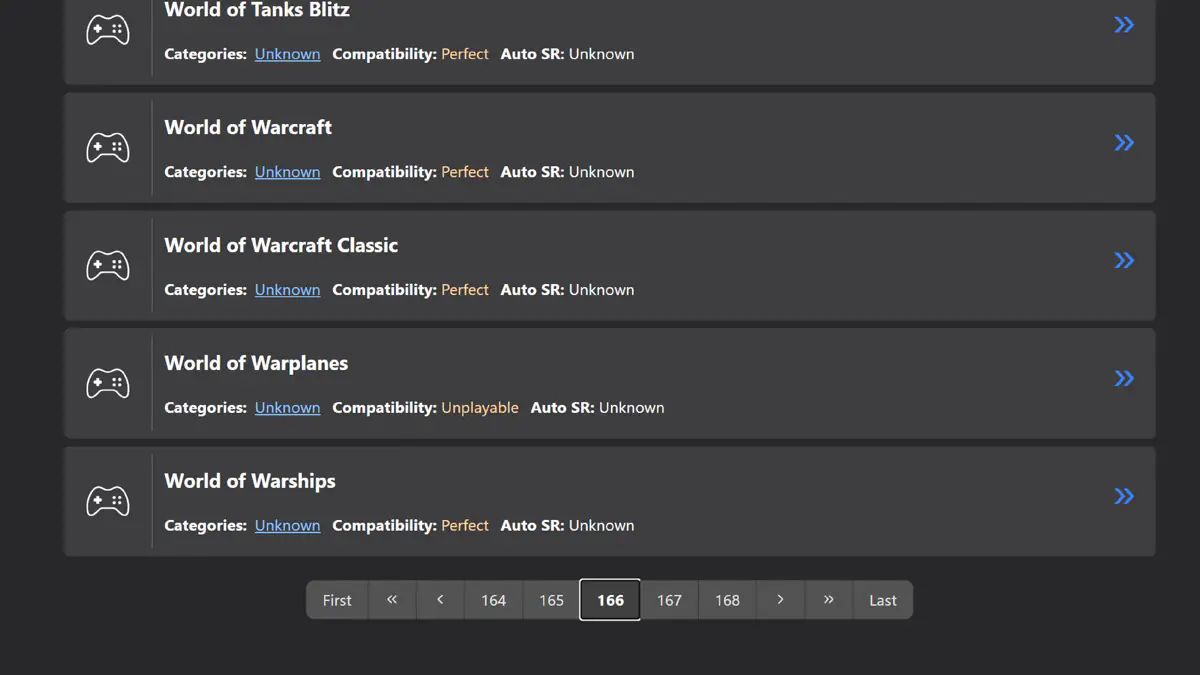Screen dimensions: 1200x675
Task: Open World of Tanks Blitz details arrow
Action: [x=1124, y=25]
